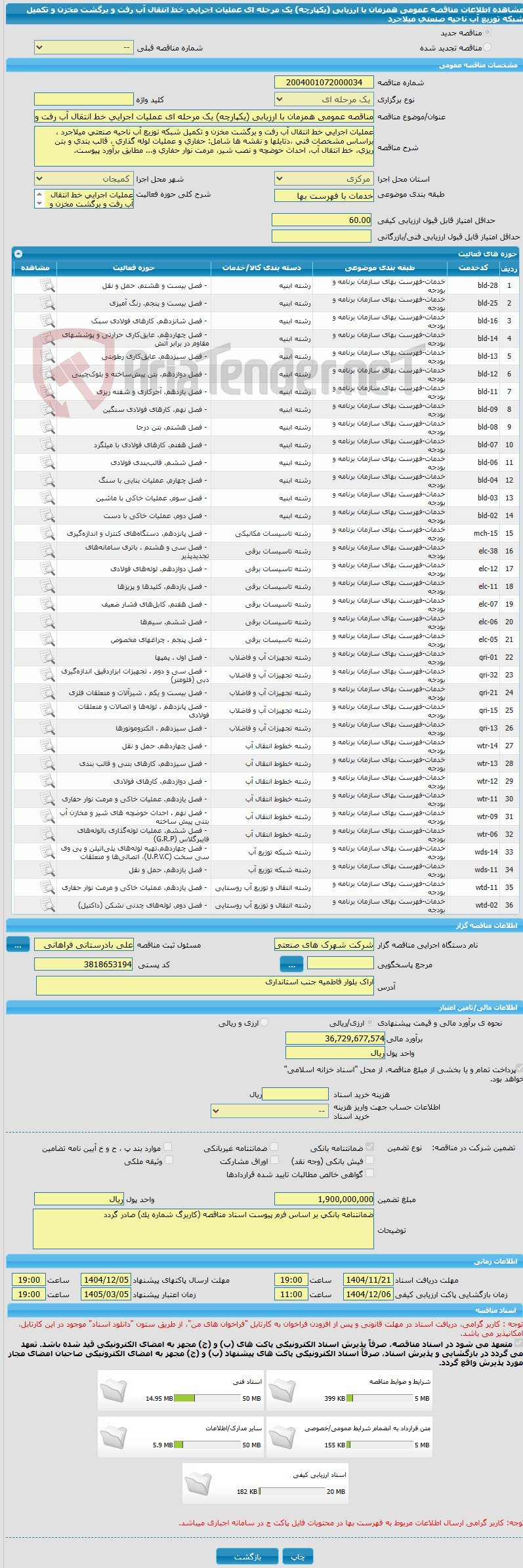Sort by the دسته بندی کالا/خدمات column header
This screenshot has height=1568, width=523.
(x=262, y=268)
